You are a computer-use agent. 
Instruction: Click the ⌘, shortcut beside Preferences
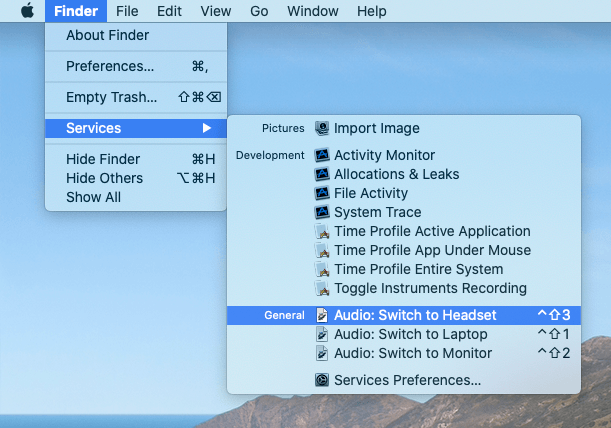coord(200,66)
